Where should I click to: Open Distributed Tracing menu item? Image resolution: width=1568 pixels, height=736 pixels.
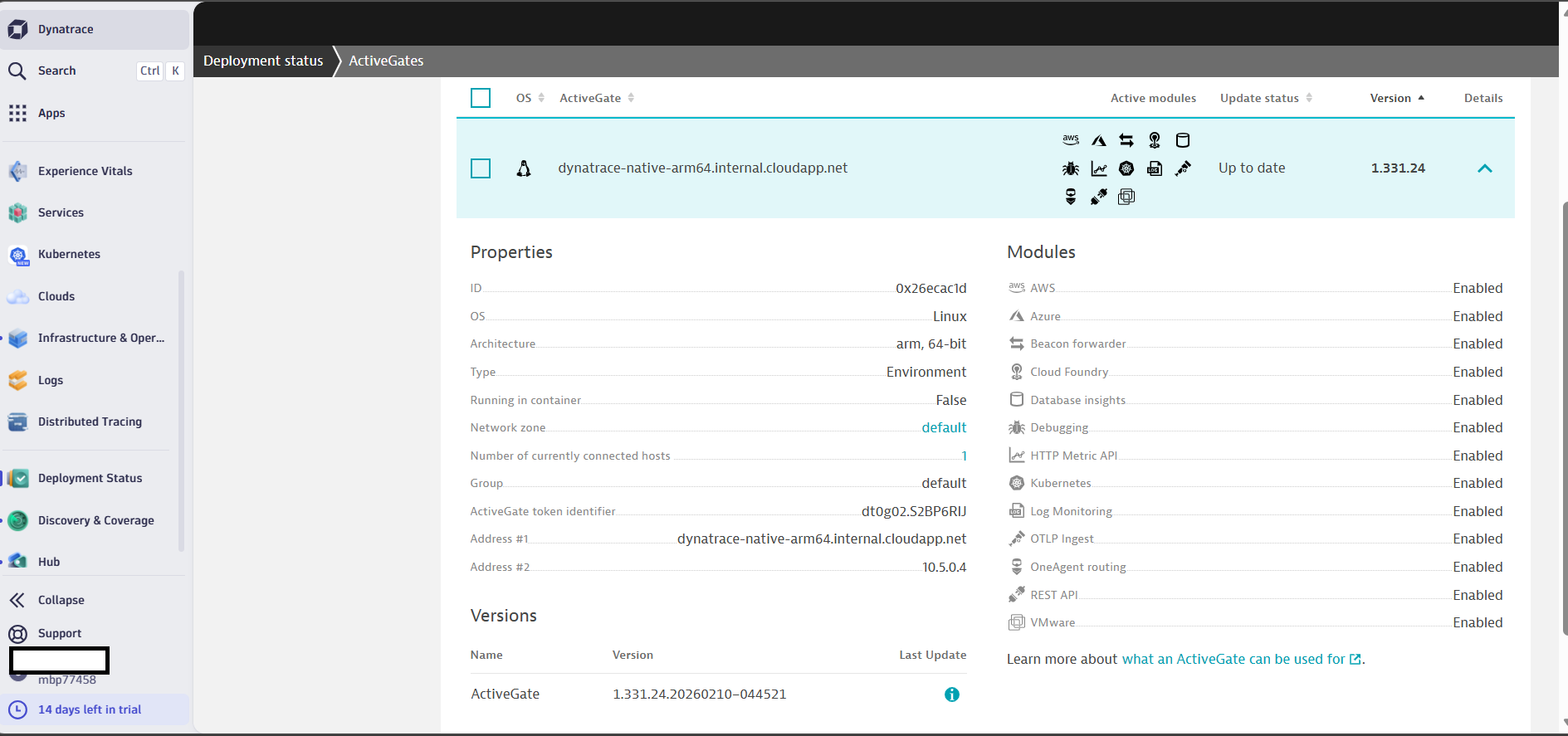90,422
